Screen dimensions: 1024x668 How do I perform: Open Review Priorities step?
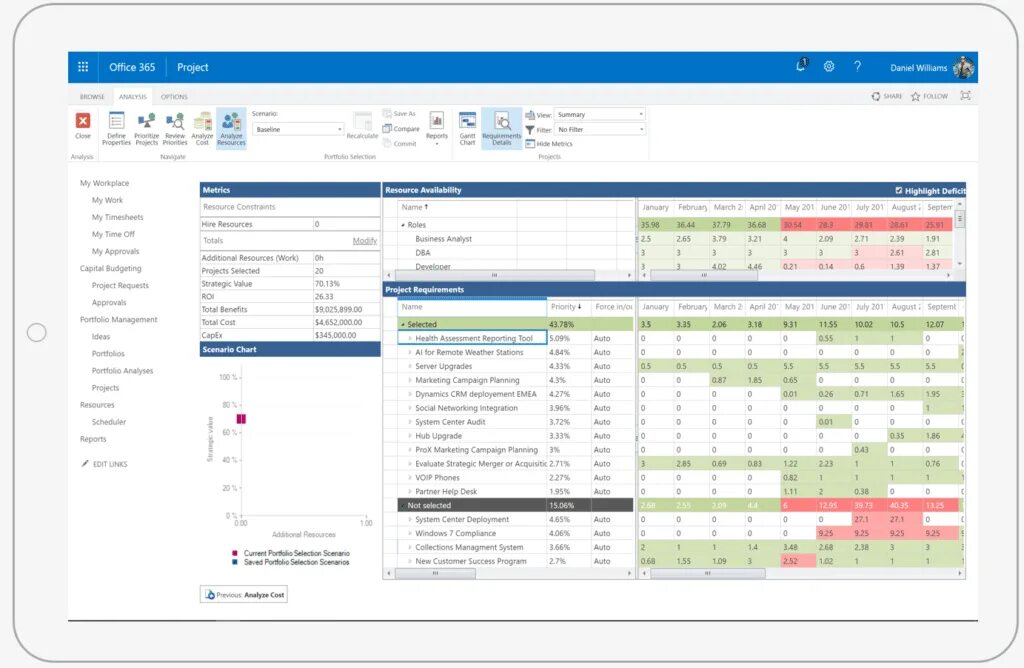pyautogui.click(x=174, y=128)
